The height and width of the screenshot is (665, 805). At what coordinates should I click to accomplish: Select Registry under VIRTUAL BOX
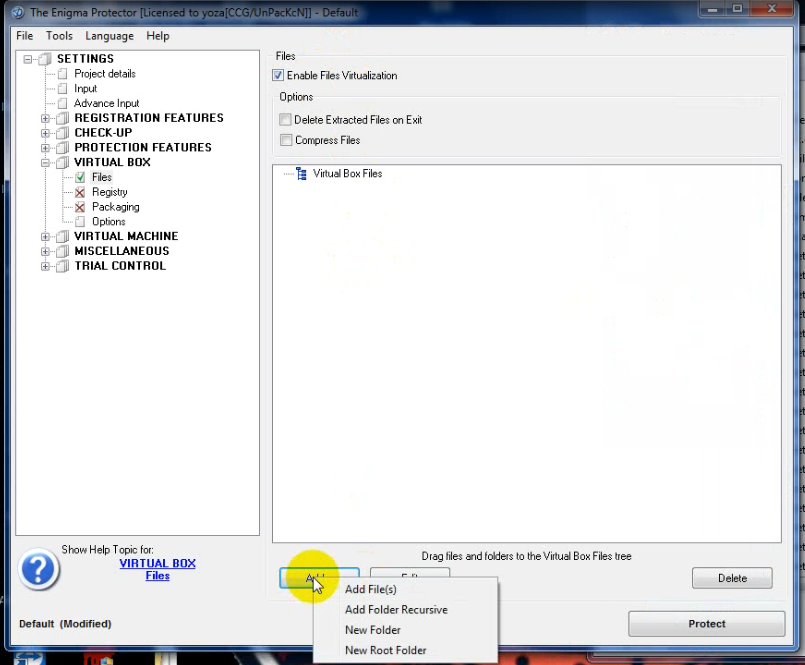110,192
